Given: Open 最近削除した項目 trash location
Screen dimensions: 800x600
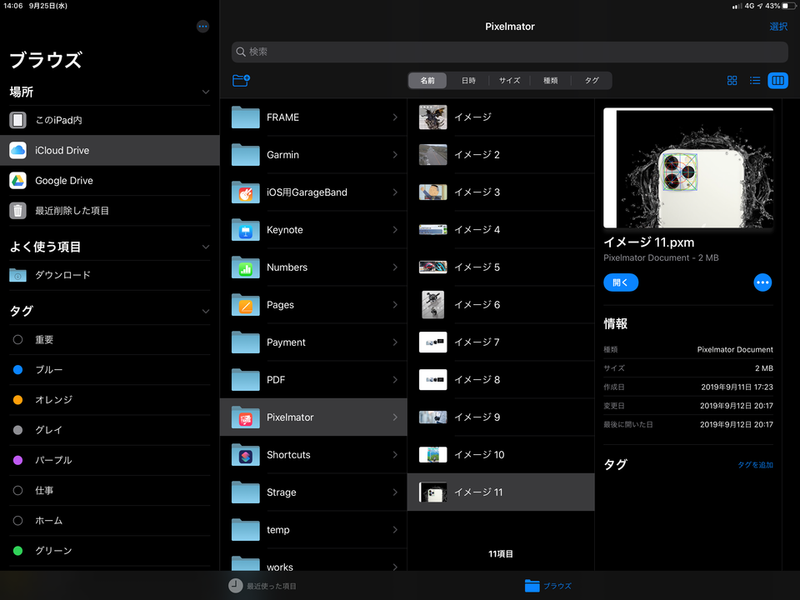Looking at the screenshot, I should [x=110, y=211].
